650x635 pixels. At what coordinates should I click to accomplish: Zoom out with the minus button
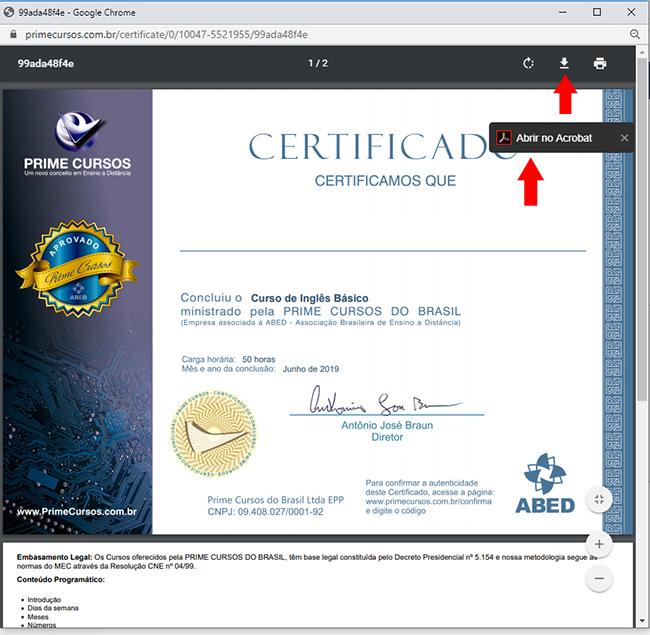(598, 578)
